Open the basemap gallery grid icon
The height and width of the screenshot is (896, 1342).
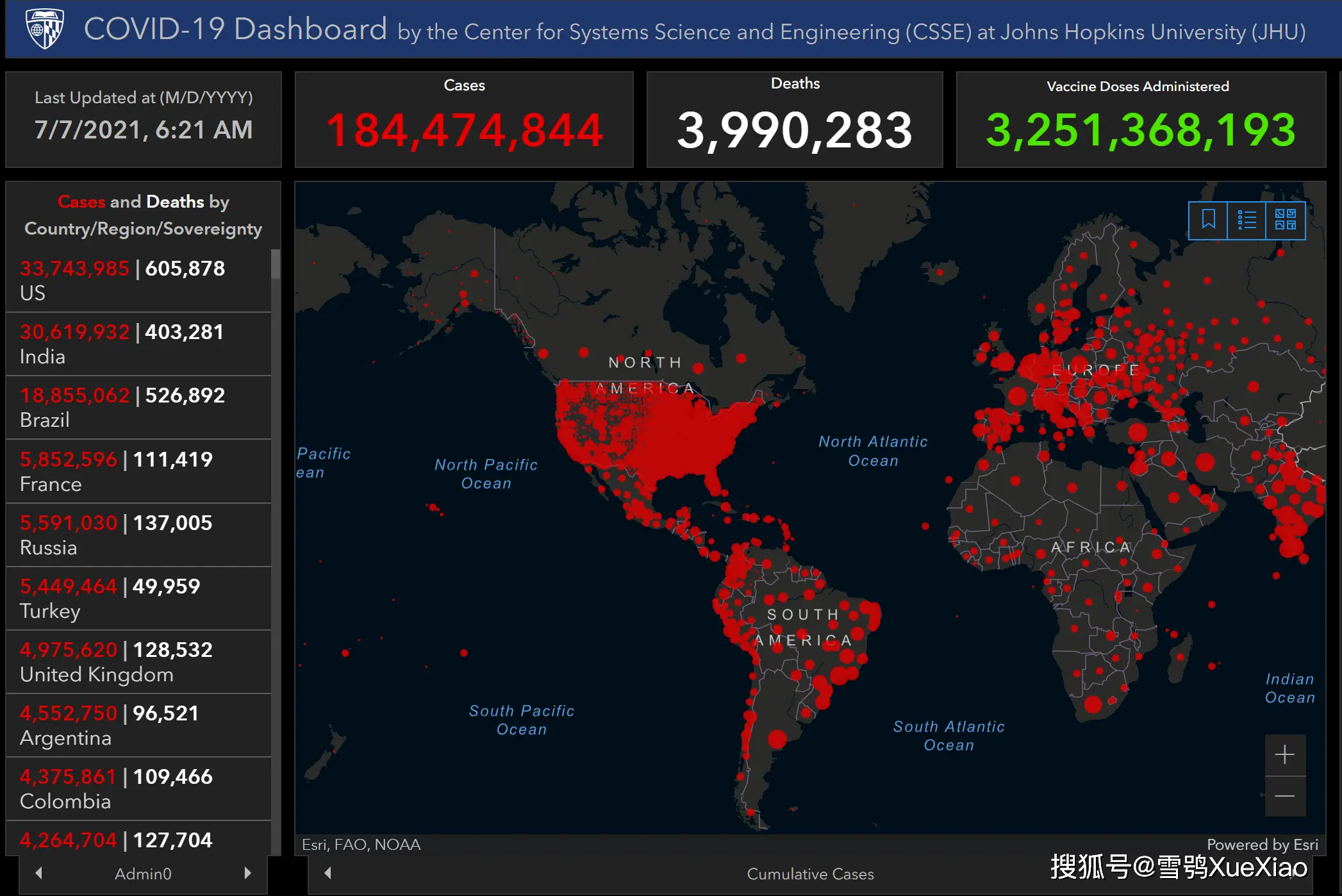[x=1285, y=220]
